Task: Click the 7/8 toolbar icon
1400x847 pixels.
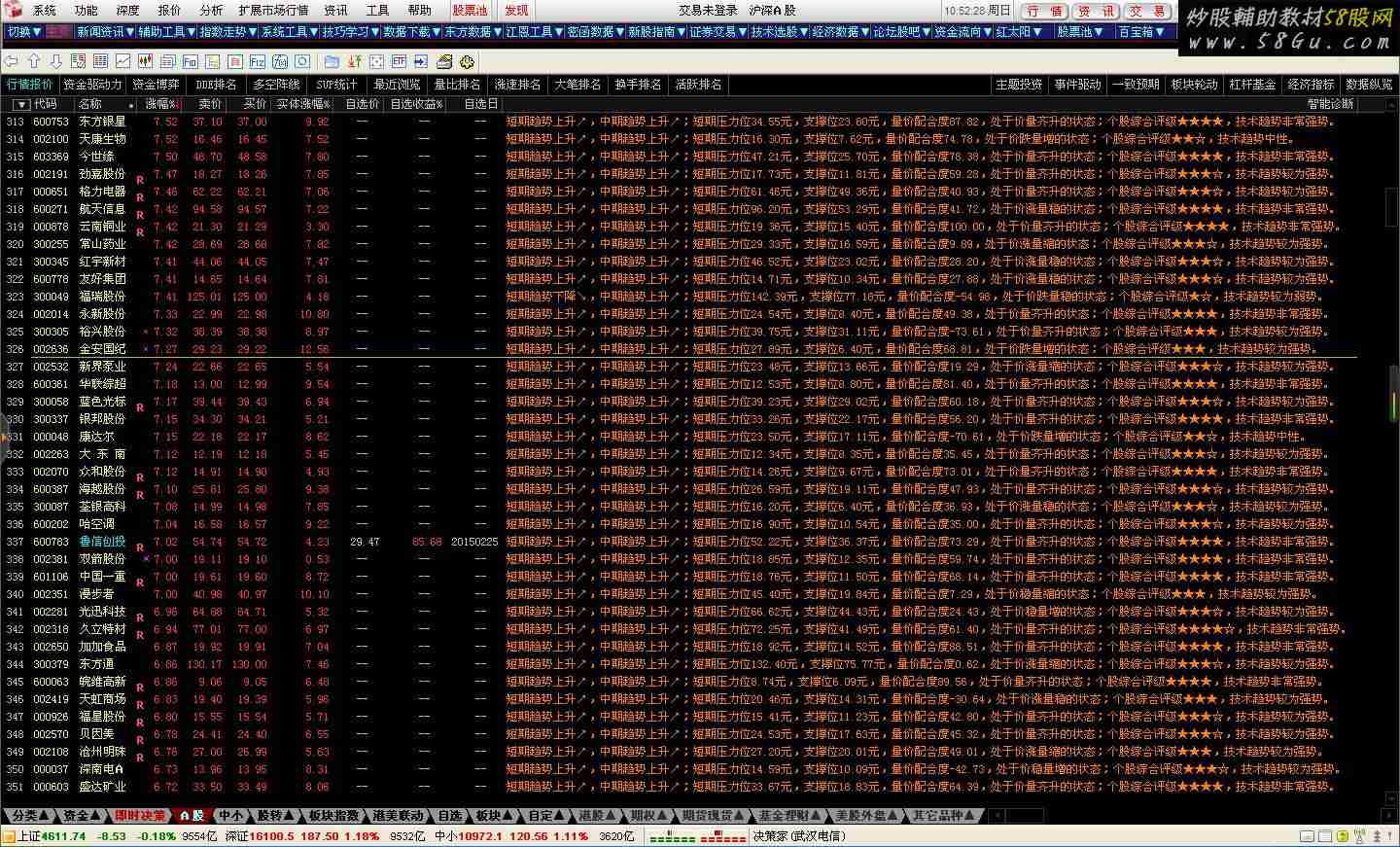Action: point(279,61)
